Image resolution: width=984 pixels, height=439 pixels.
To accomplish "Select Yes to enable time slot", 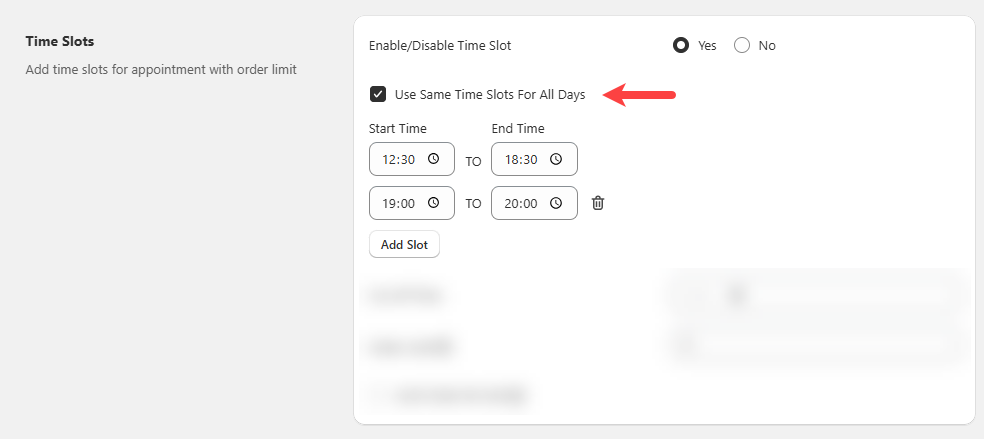I will pos(681,45).
